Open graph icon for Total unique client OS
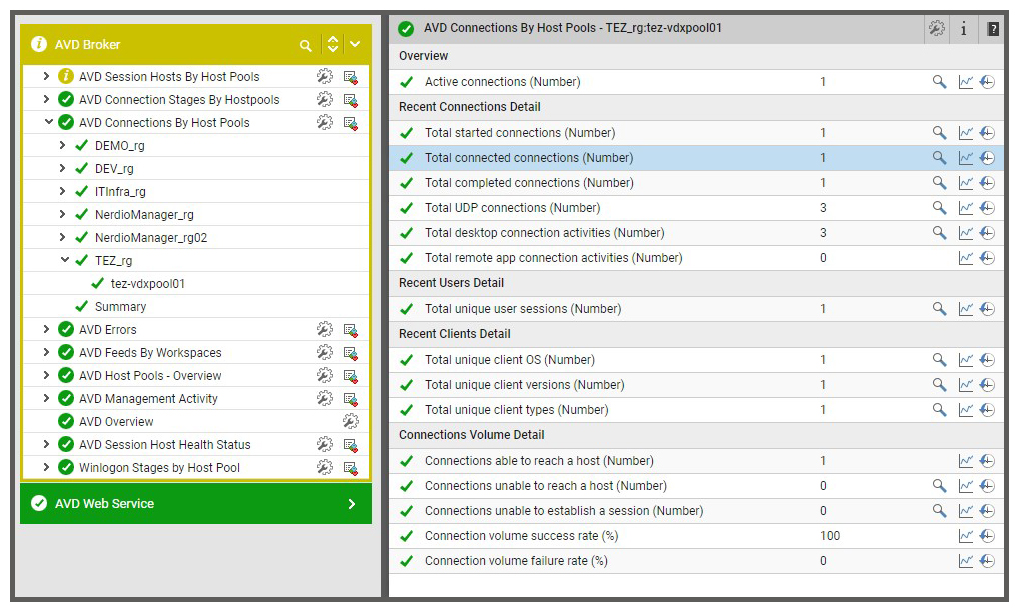 click(x=966, y=360)
